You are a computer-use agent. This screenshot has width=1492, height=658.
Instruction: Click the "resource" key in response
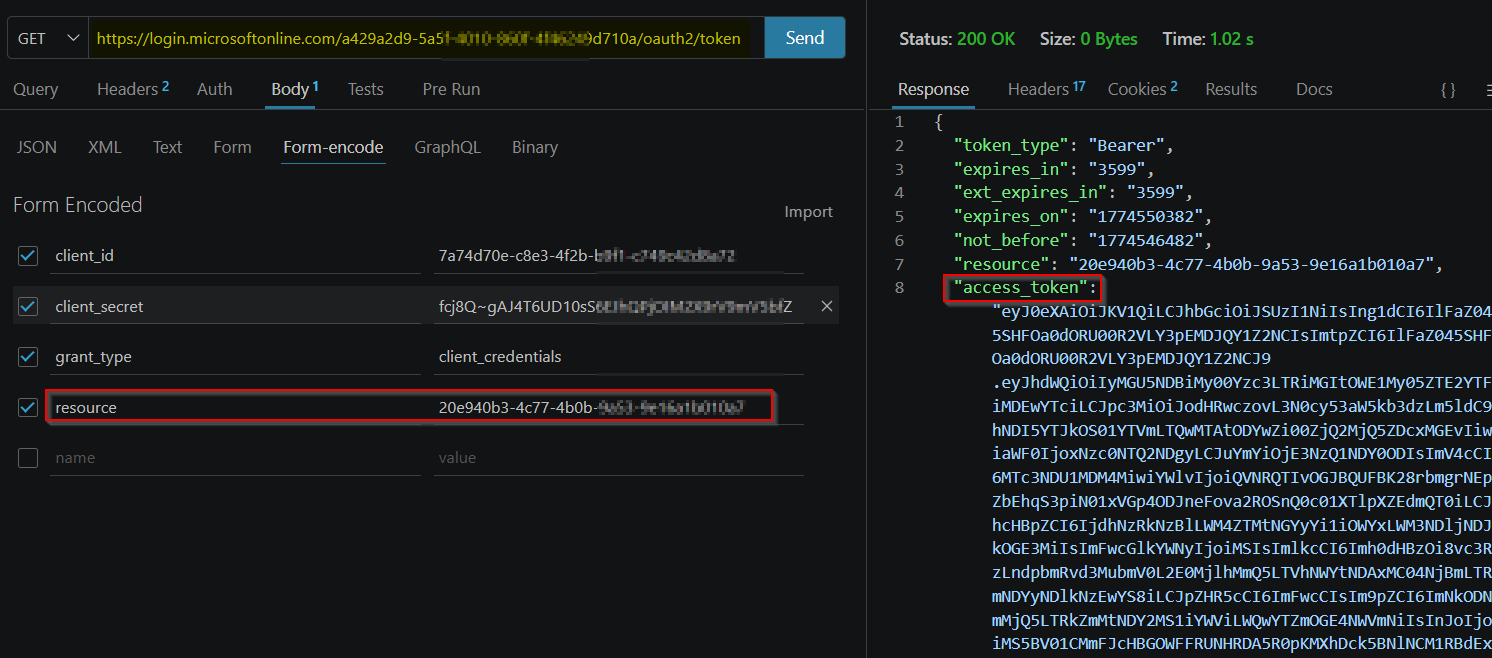click(x=1003, y=264)
